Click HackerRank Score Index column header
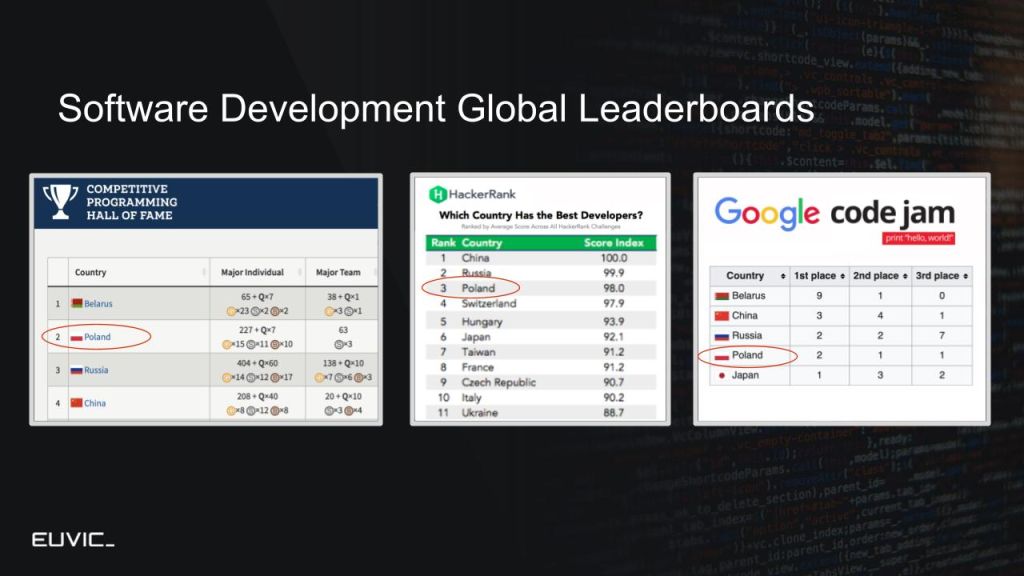This screenshot has height=576, width=1024. 613,243
